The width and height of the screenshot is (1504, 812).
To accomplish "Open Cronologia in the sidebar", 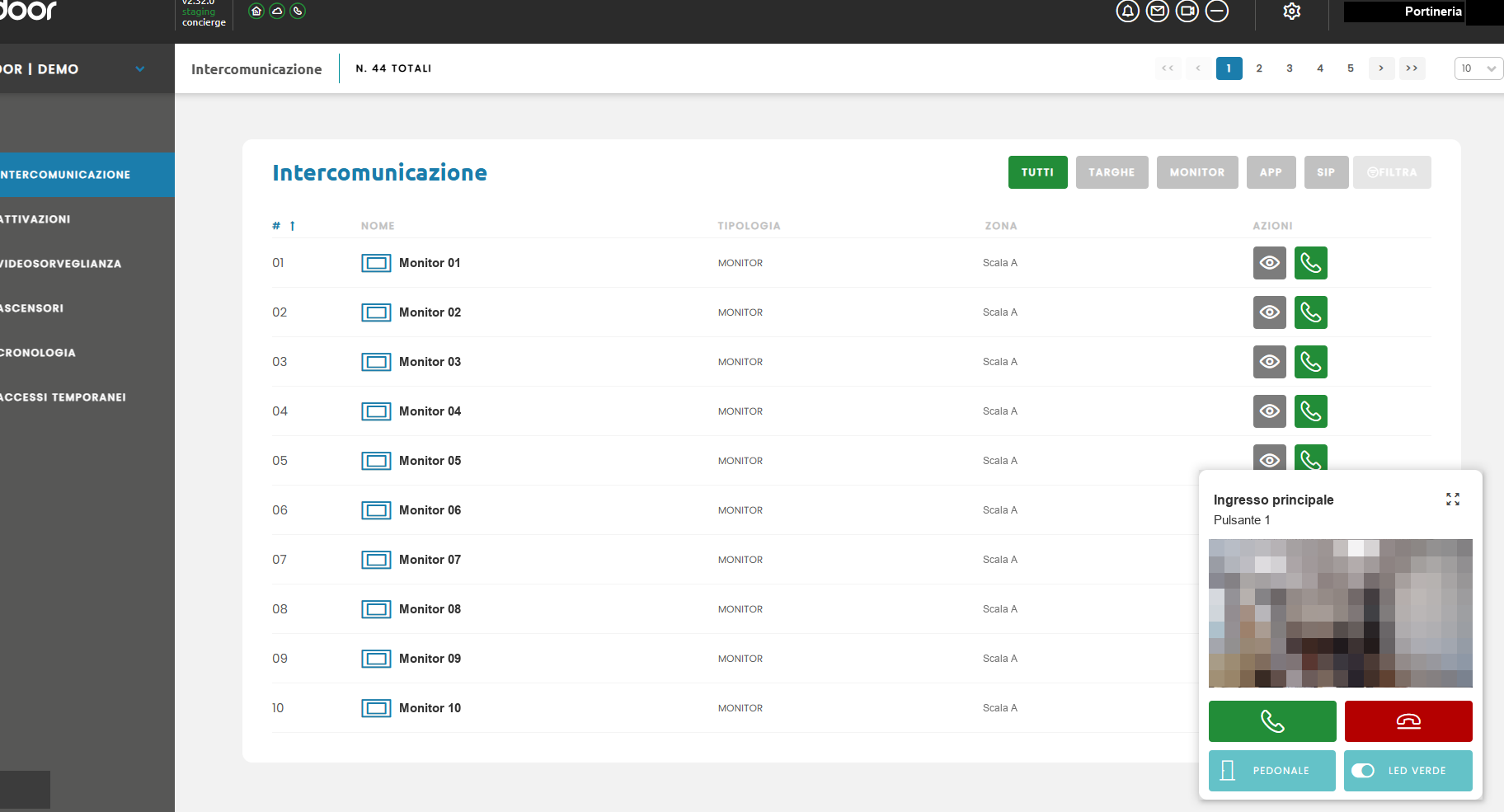I will point(87,353).
